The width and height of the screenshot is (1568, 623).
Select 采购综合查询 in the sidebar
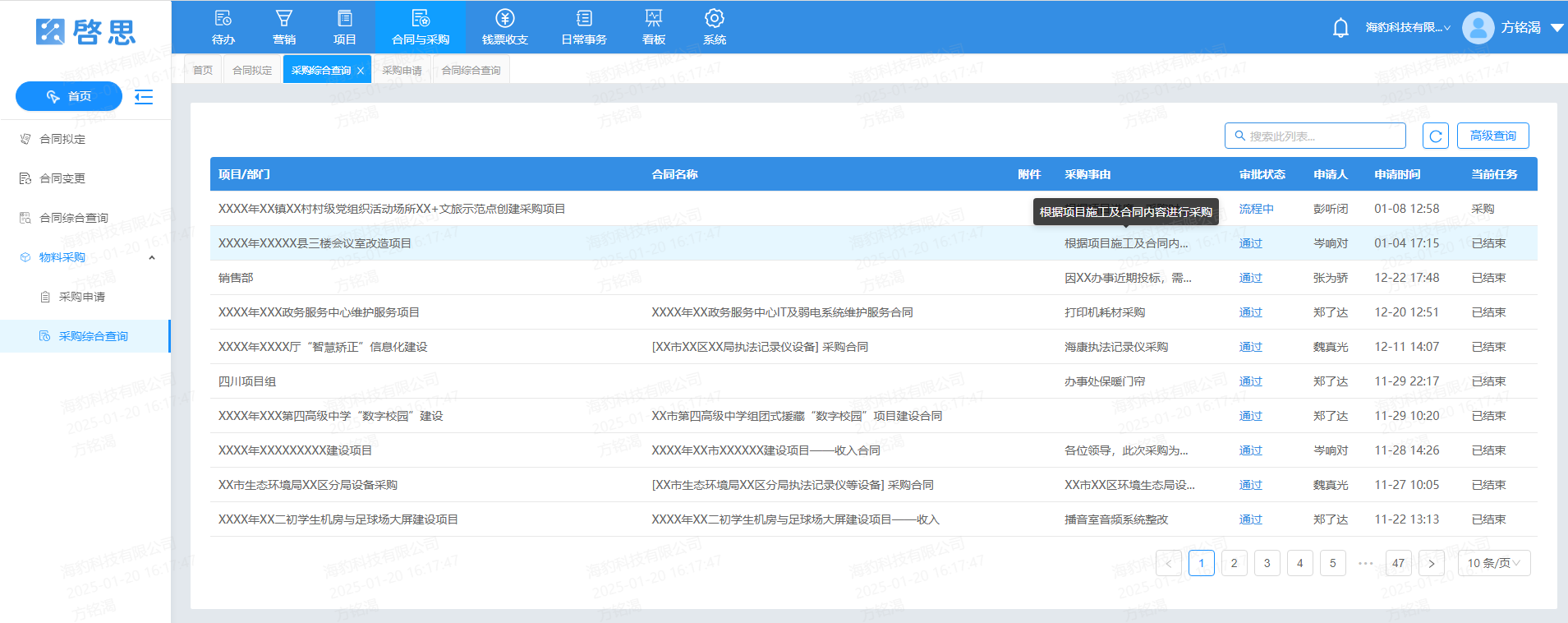[85, 336]
